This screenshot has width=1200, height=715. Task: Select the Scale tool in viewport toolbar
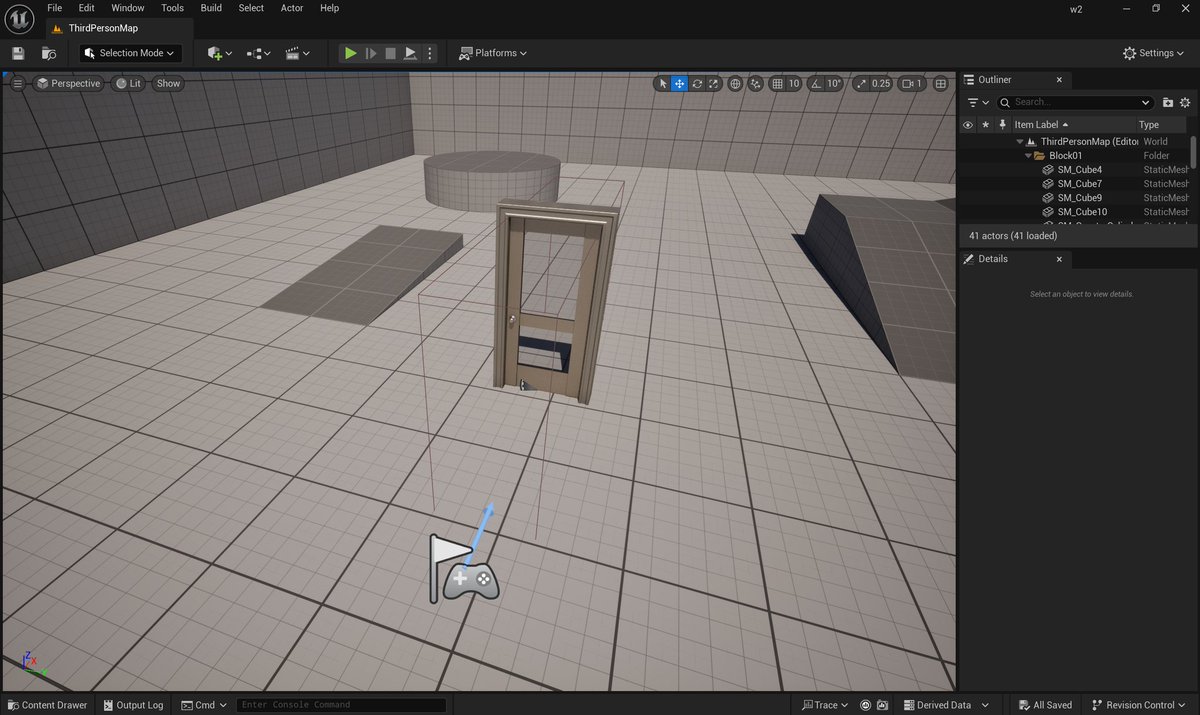tap(713, 83)
